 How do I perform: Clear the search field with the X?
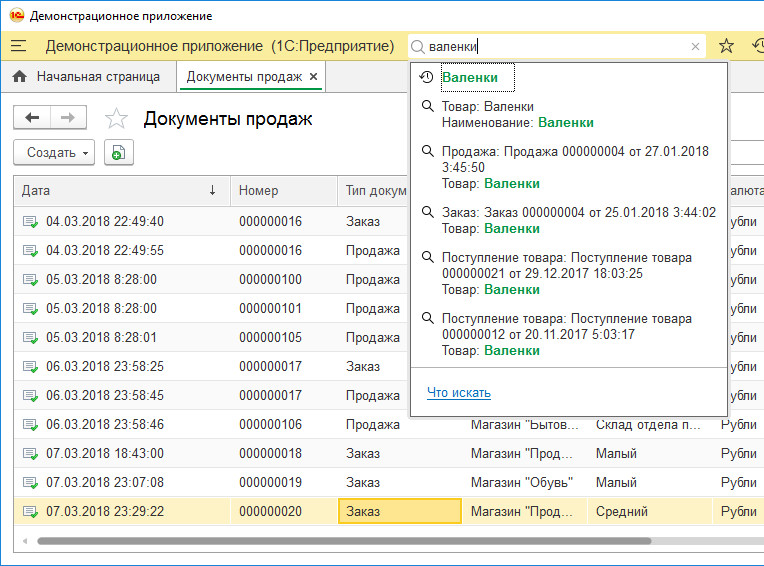click(x=695, y=47)
